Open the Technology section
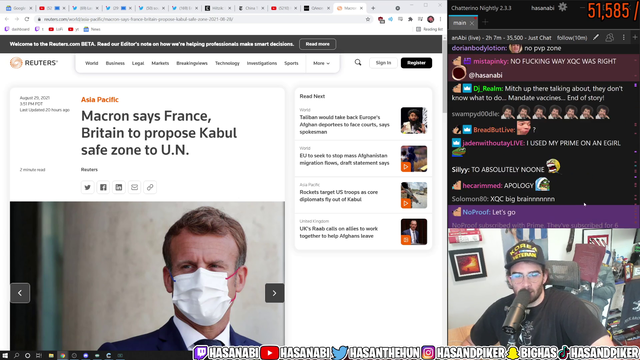 [x=227, y=63]
